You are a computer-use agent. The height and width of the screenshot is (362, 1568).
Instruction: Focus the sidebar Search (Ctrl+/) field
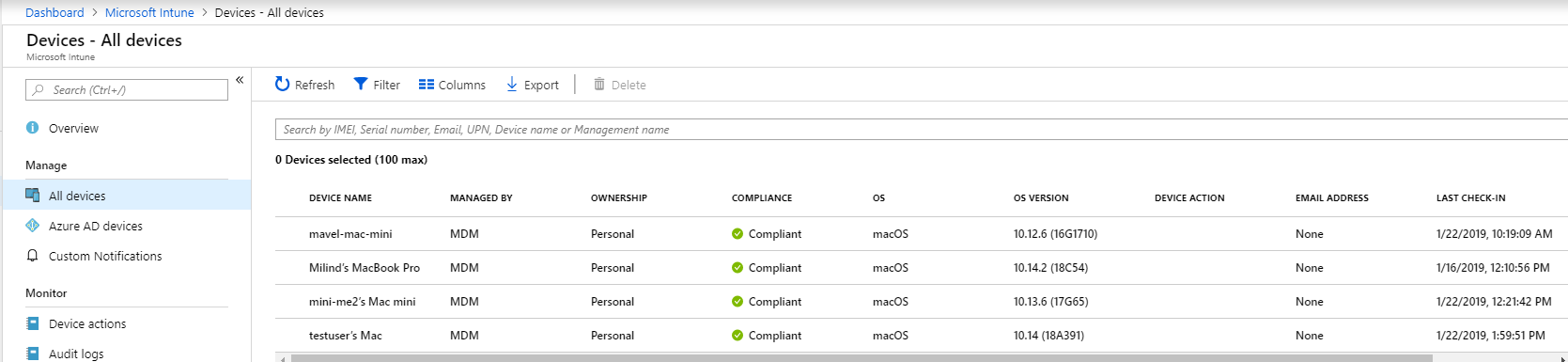127,90
